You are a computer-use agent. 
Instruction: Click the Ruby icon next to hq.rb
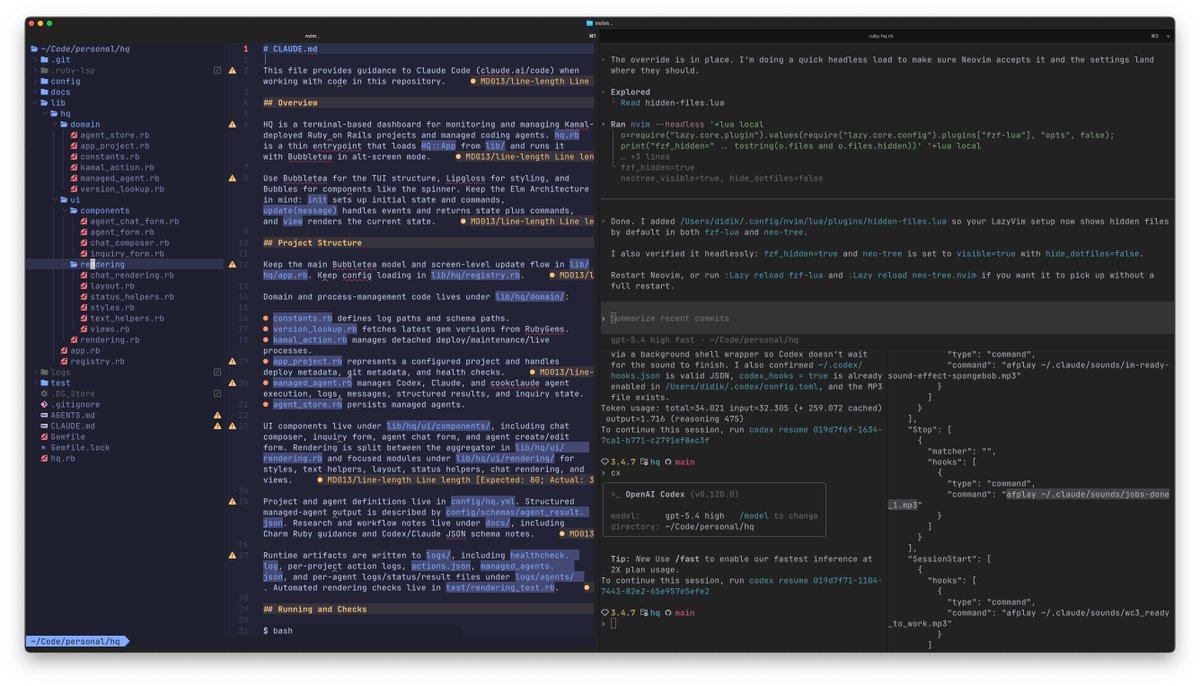tap(44, 458)
